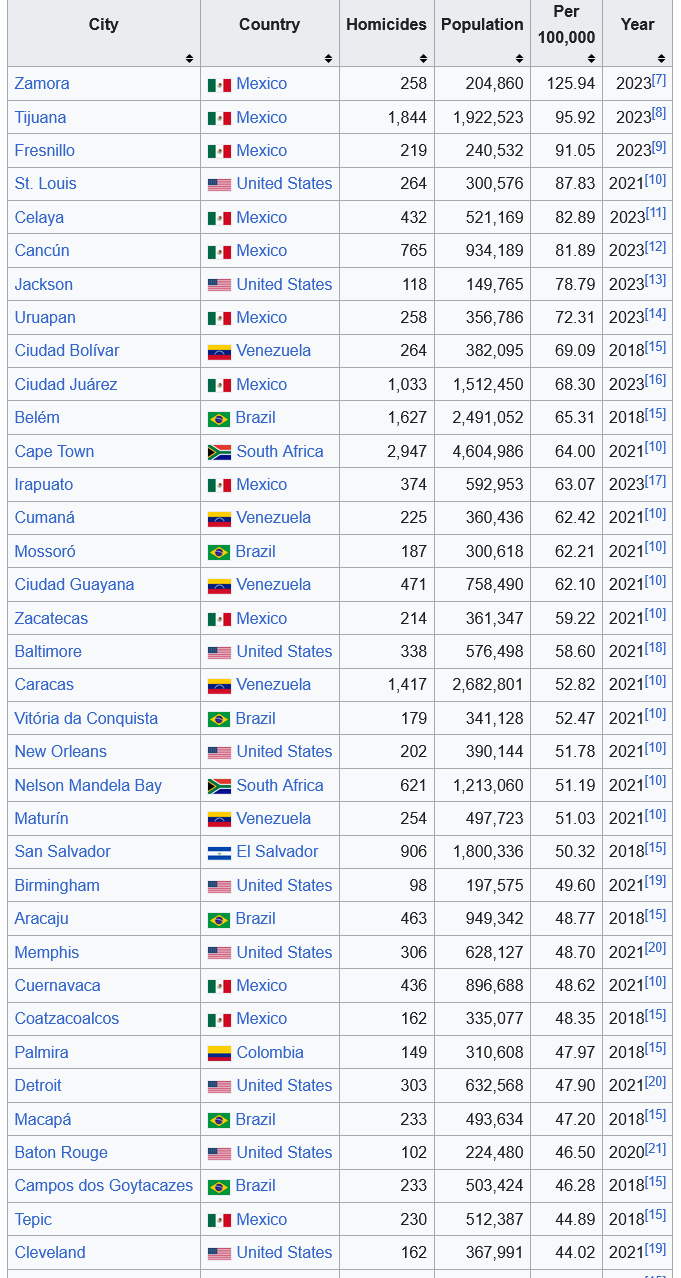Sort table by Per 100,000 column arrows
This screenshot has height=1278, width=681.
(x=591, y=58)
